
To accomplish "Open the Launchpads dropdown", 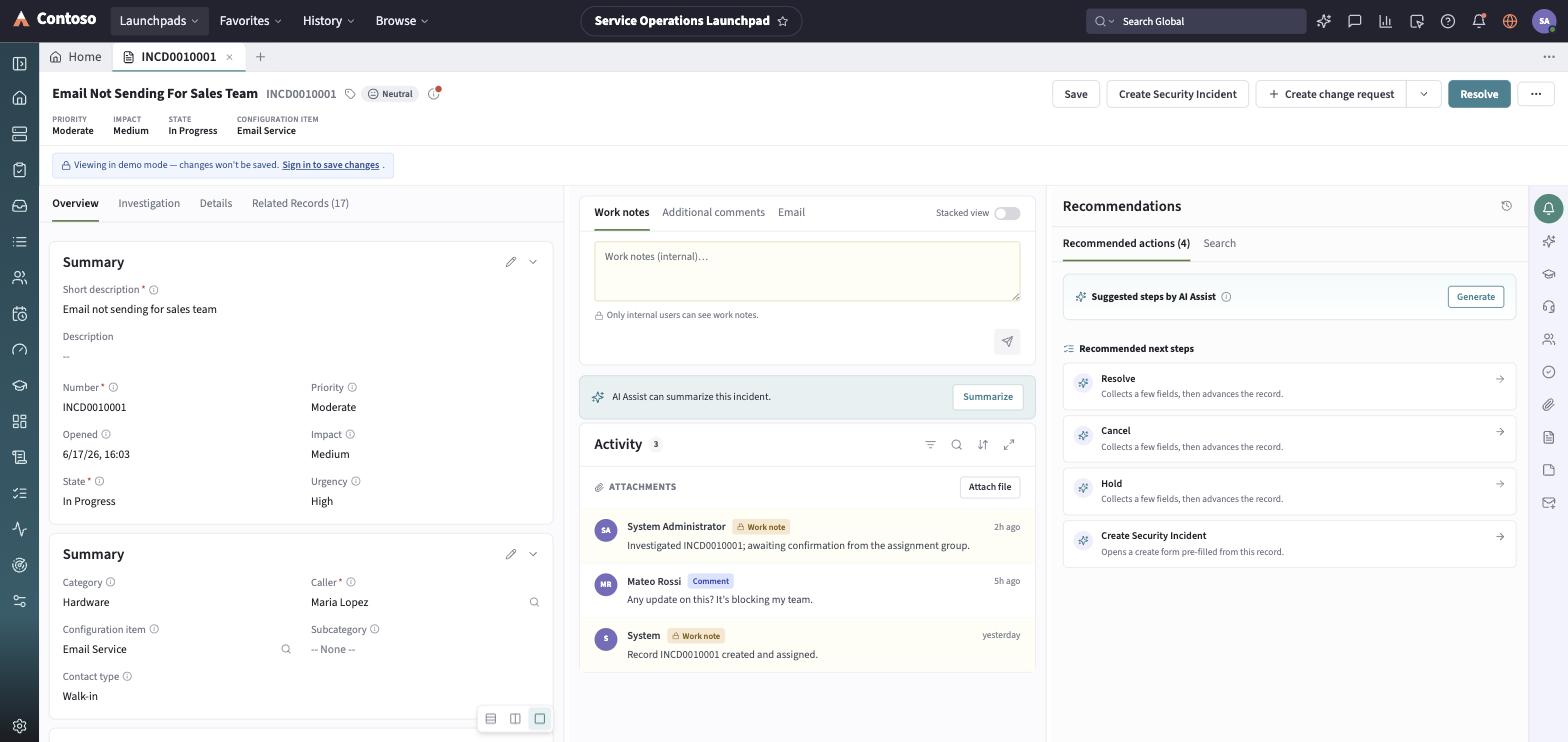I will [158, 21].
